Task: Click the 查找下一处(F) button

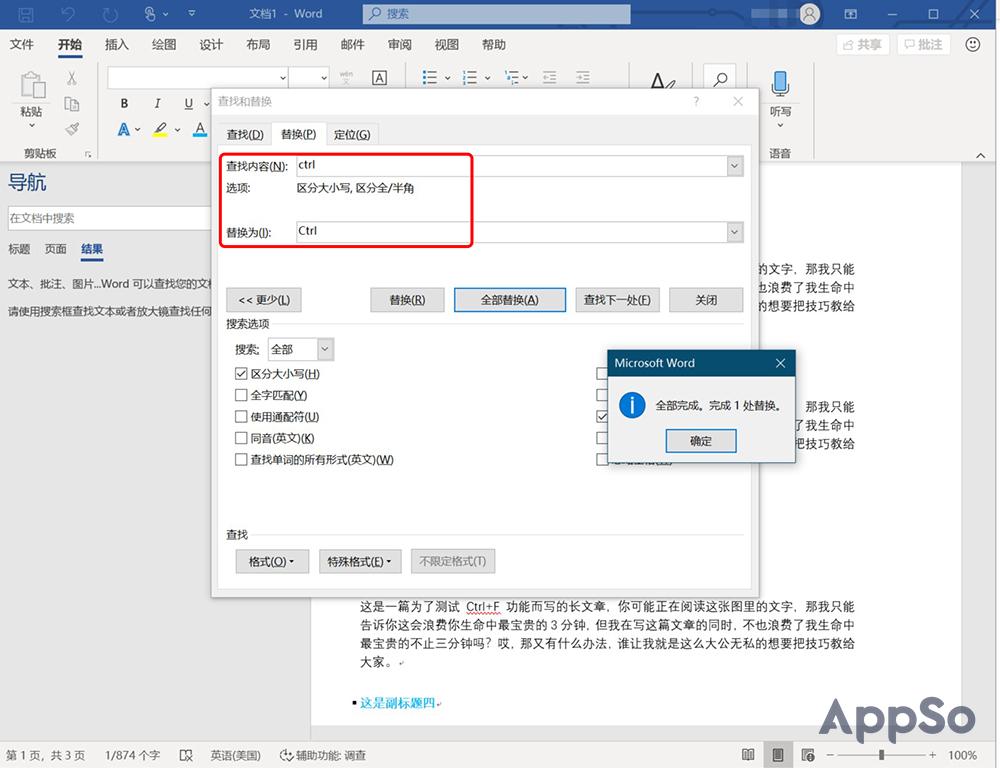Action: [617, 300]
